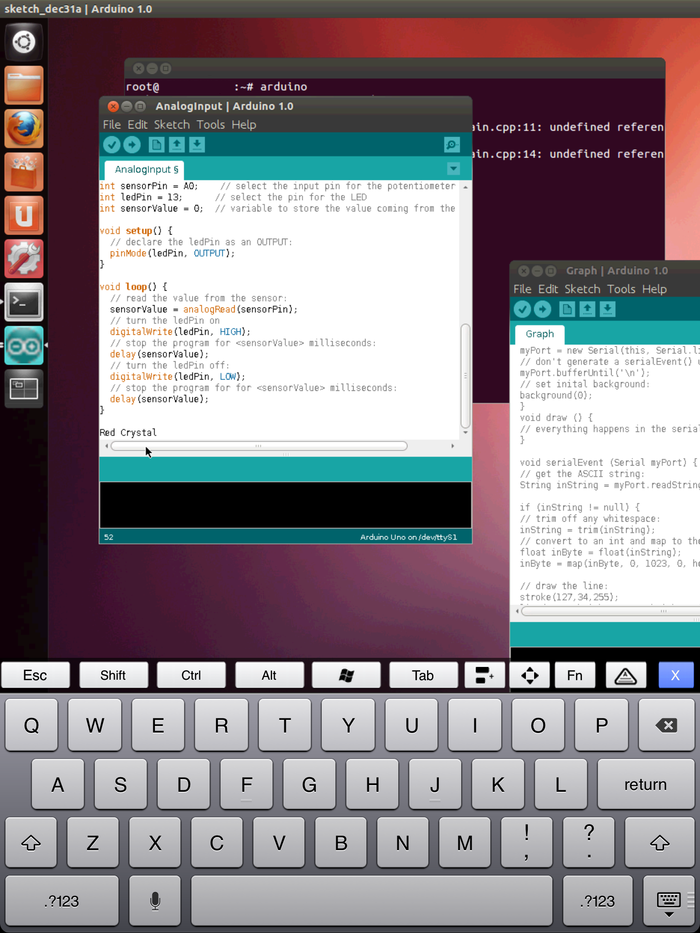Screen dimensions: 700x933
Task: Tap the Tab key on toolbar
Action: [x=423, y=675]
